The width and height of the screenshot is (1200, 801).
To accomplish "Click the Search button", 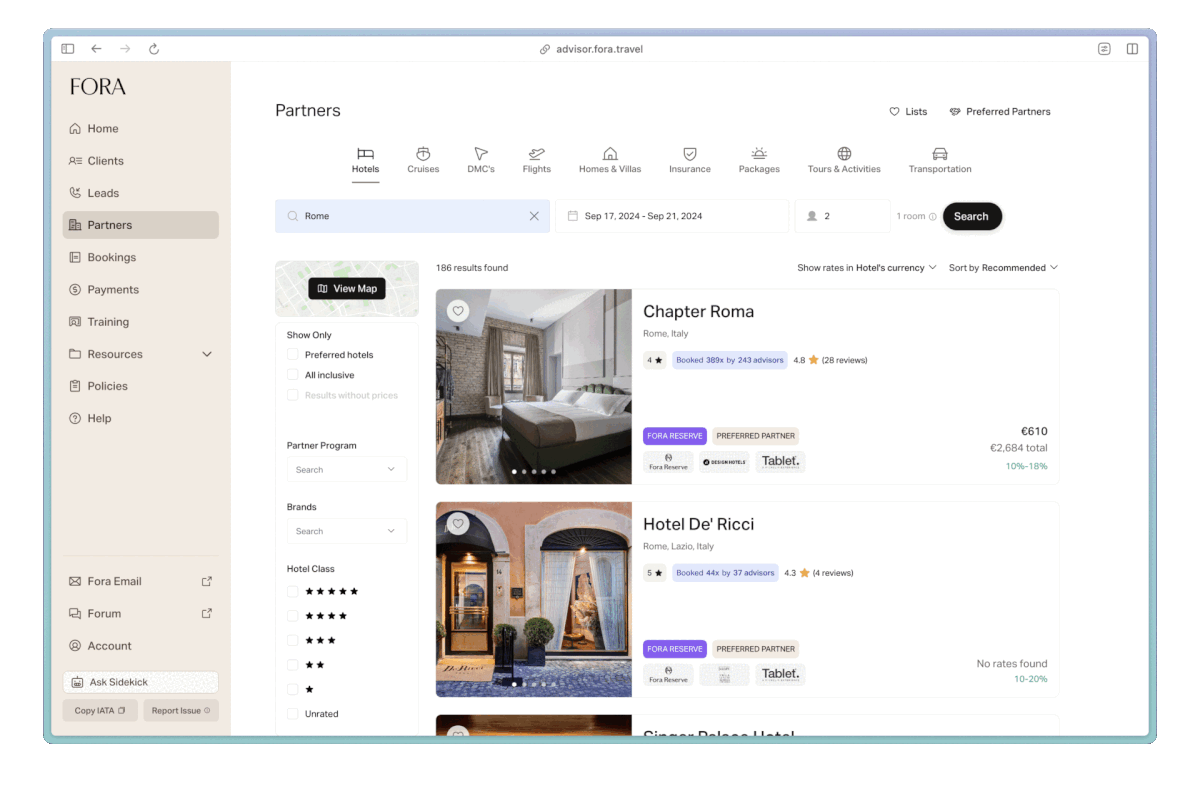I will tap(971, 216).
